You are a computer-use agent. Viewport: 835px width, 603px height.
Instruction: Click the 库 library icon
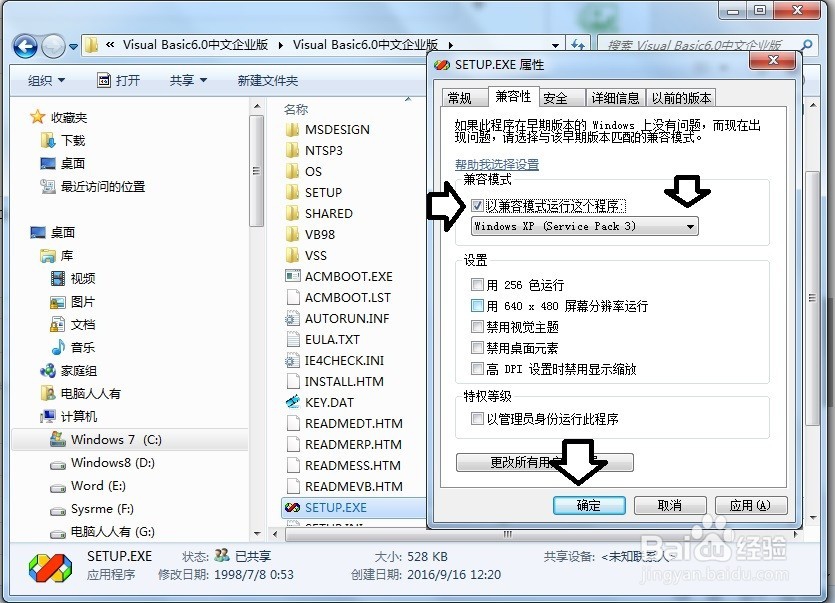48,256
